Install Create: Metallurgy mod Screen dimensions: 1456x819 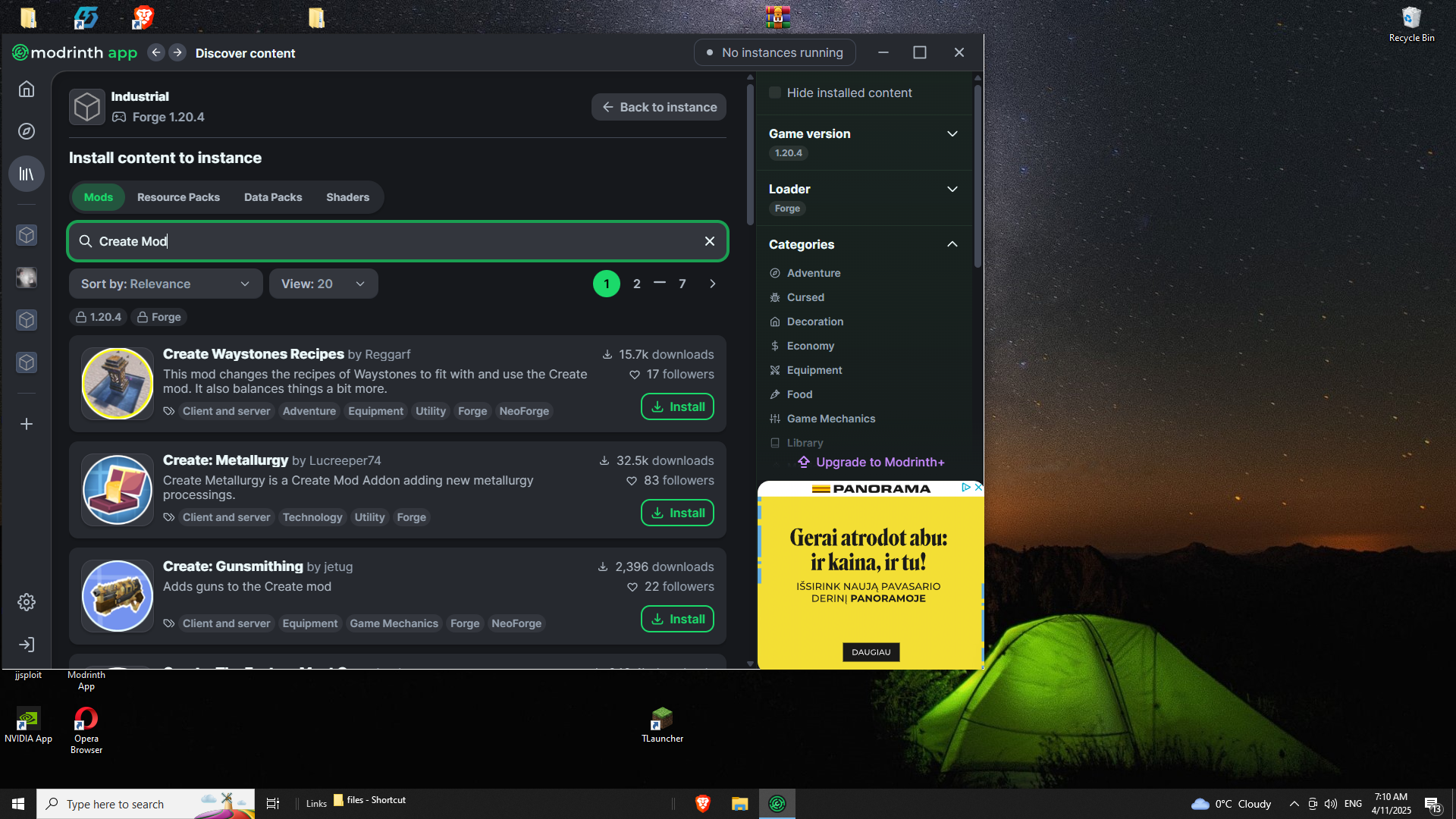tap(677, 513)
